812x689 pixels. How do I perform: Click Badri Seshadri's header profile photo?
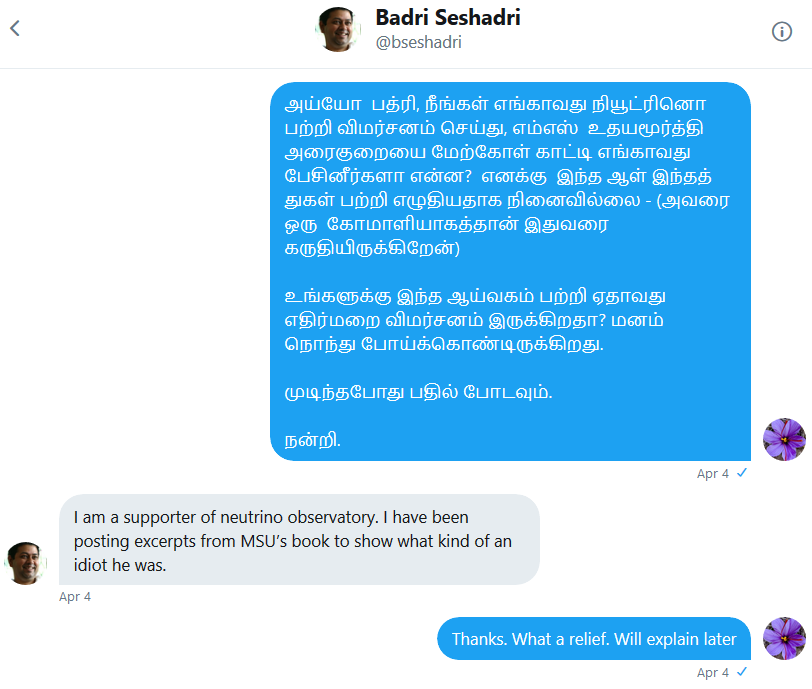coord(339,29)
